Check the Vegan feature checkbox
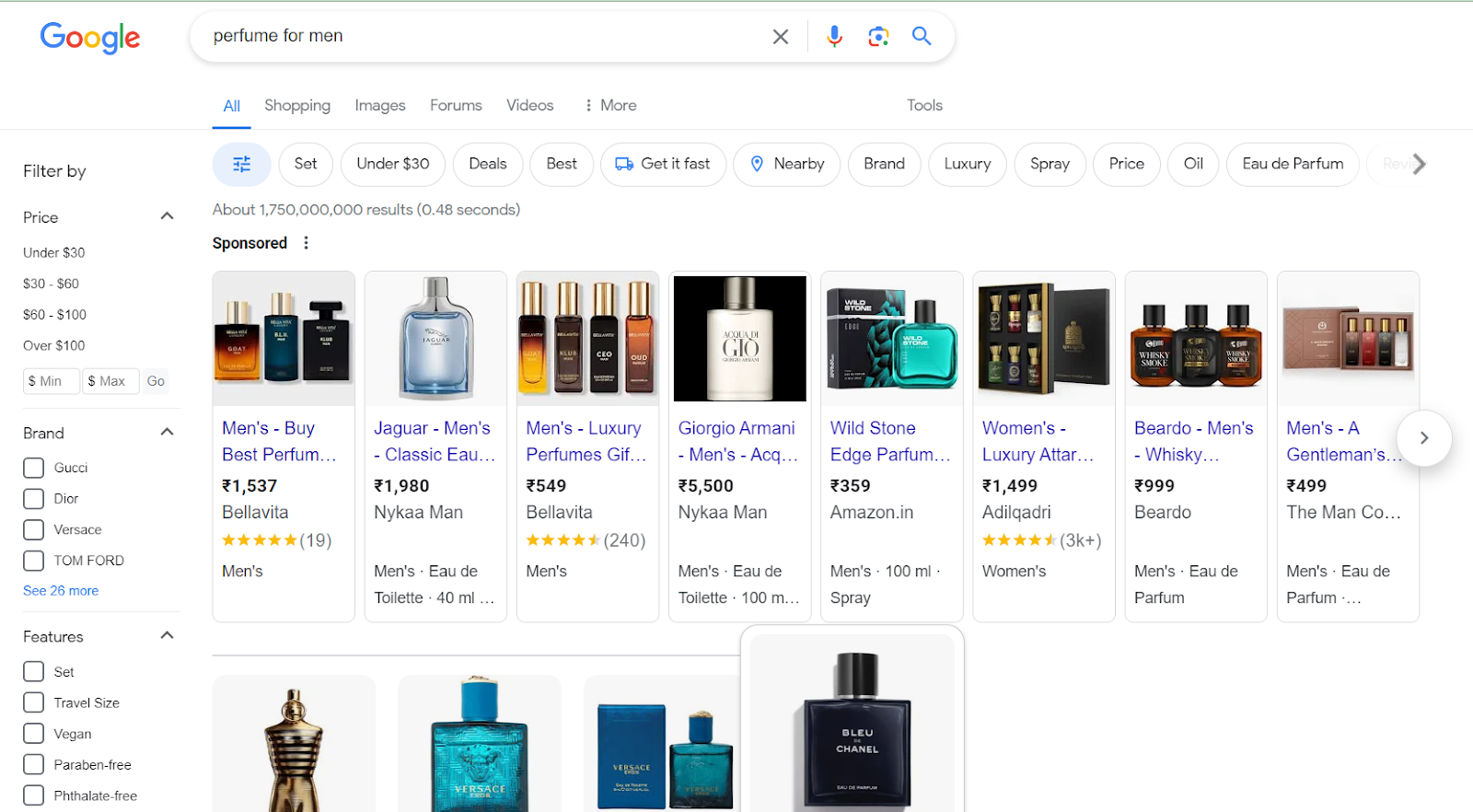The image size is (1473, 812). click(x=34, y=734)
